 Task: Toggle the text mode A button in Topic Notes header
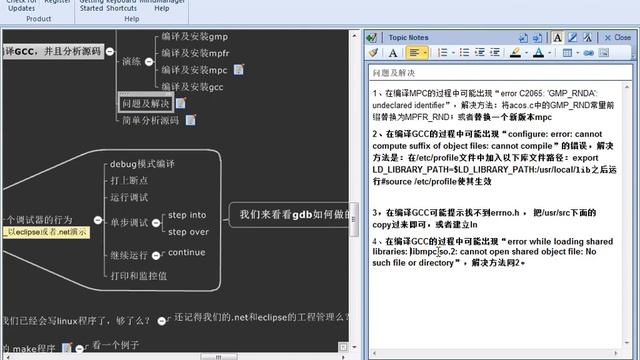[x=557, y=38]
